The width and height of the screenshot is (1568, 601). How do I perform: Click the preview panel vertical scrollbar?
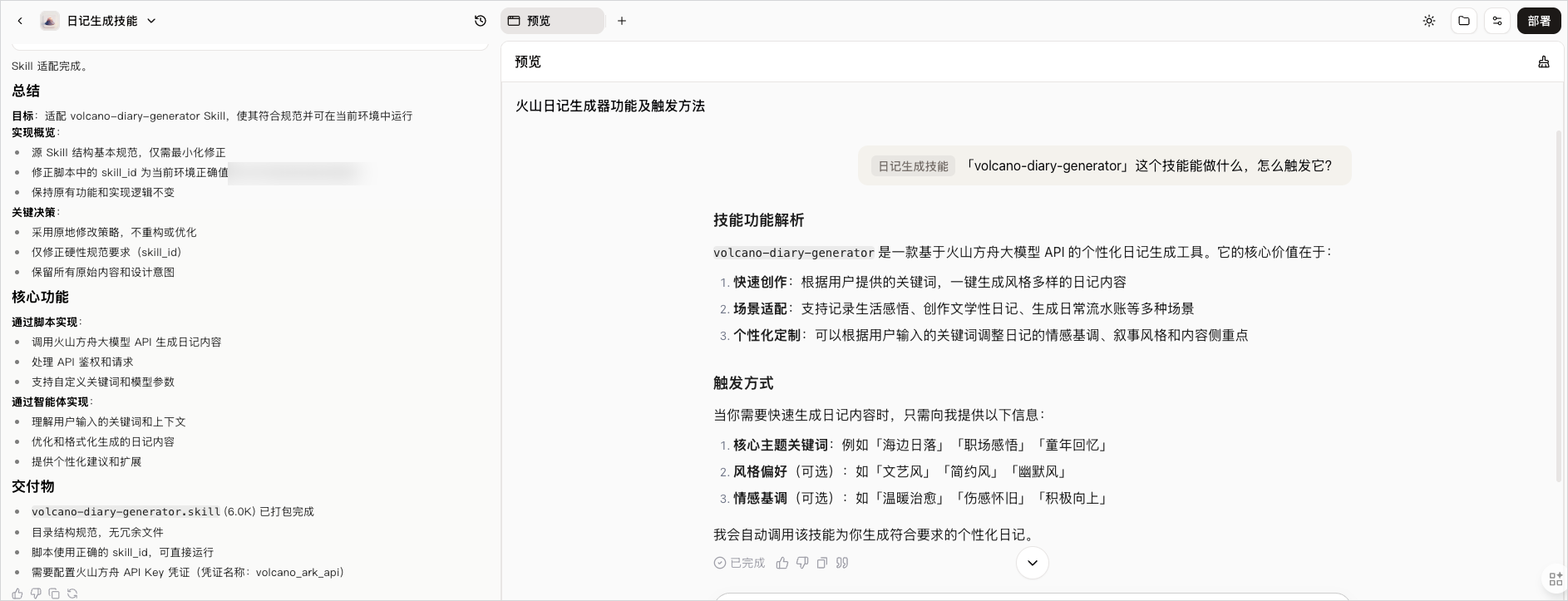point(1559,305)
